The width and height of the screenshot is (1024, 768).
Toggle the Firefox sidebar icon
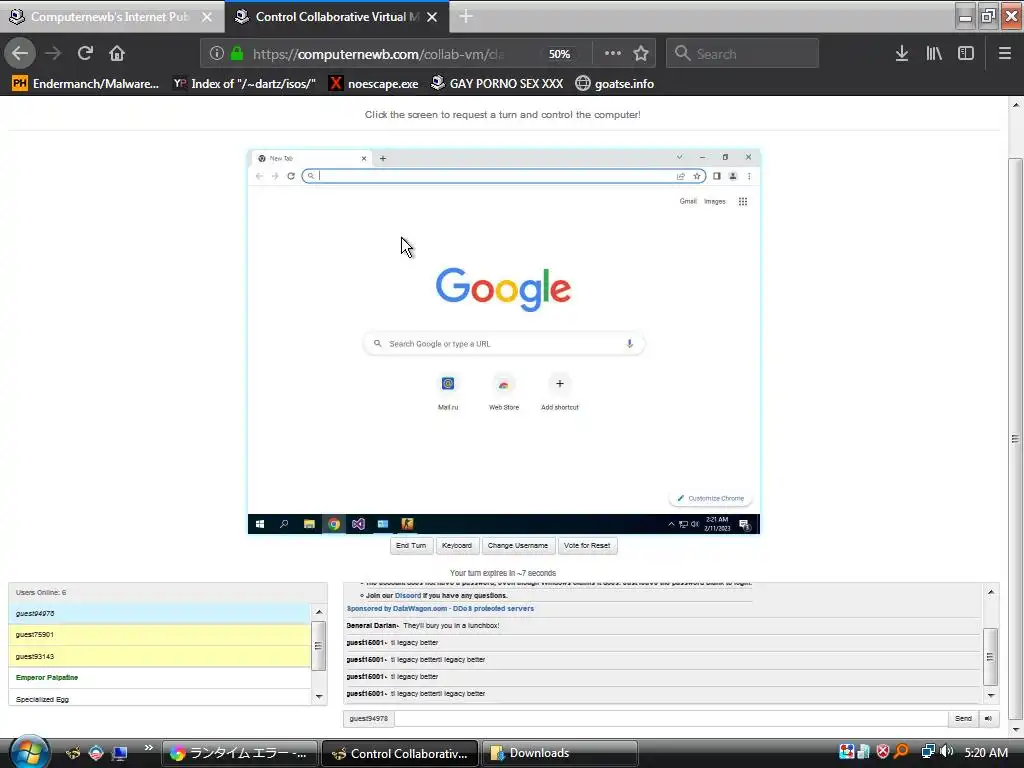tap(966, 54)
